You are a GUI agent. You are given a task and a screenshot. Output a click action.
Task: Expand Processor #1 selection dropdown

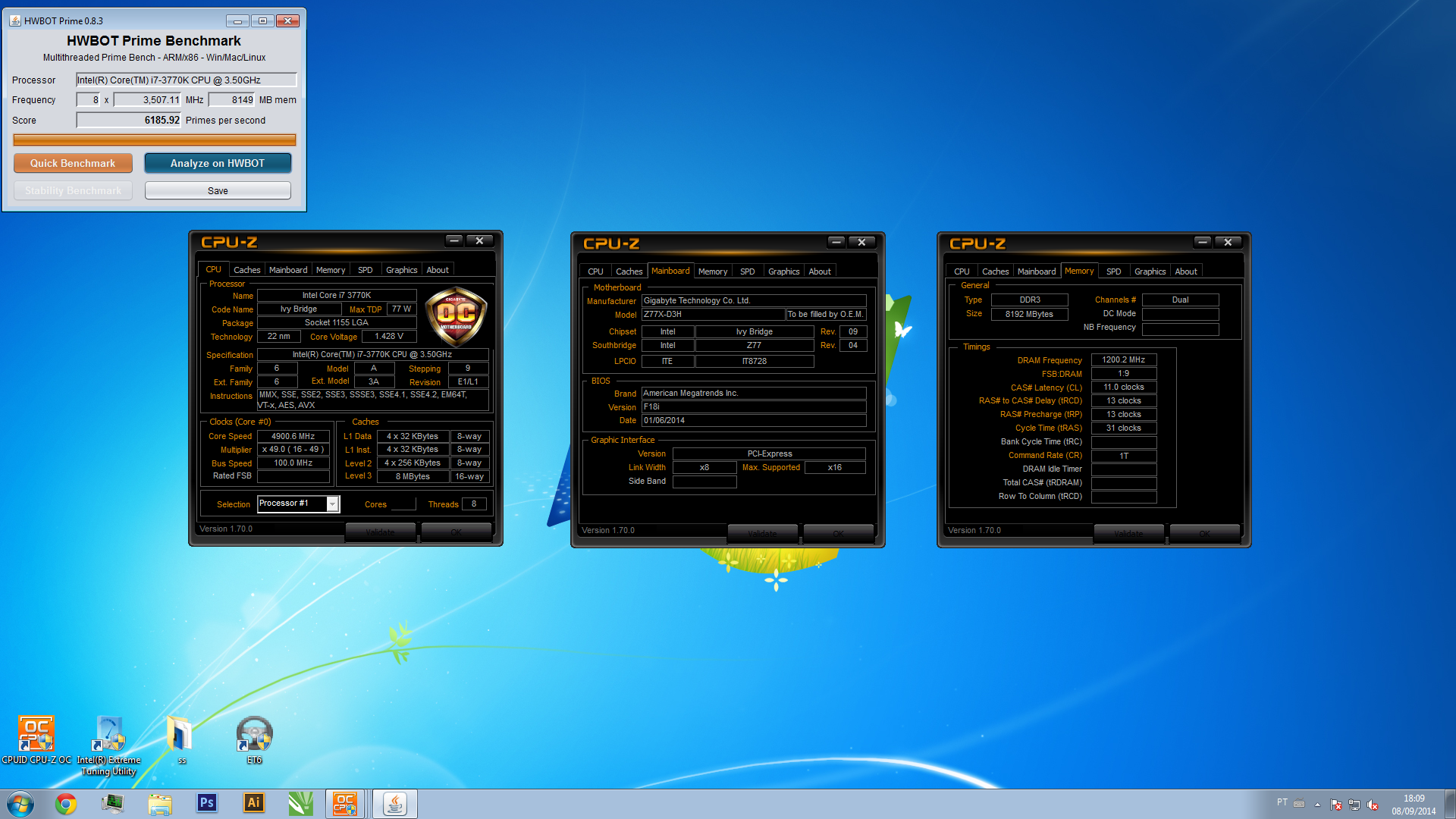point(332,504)
